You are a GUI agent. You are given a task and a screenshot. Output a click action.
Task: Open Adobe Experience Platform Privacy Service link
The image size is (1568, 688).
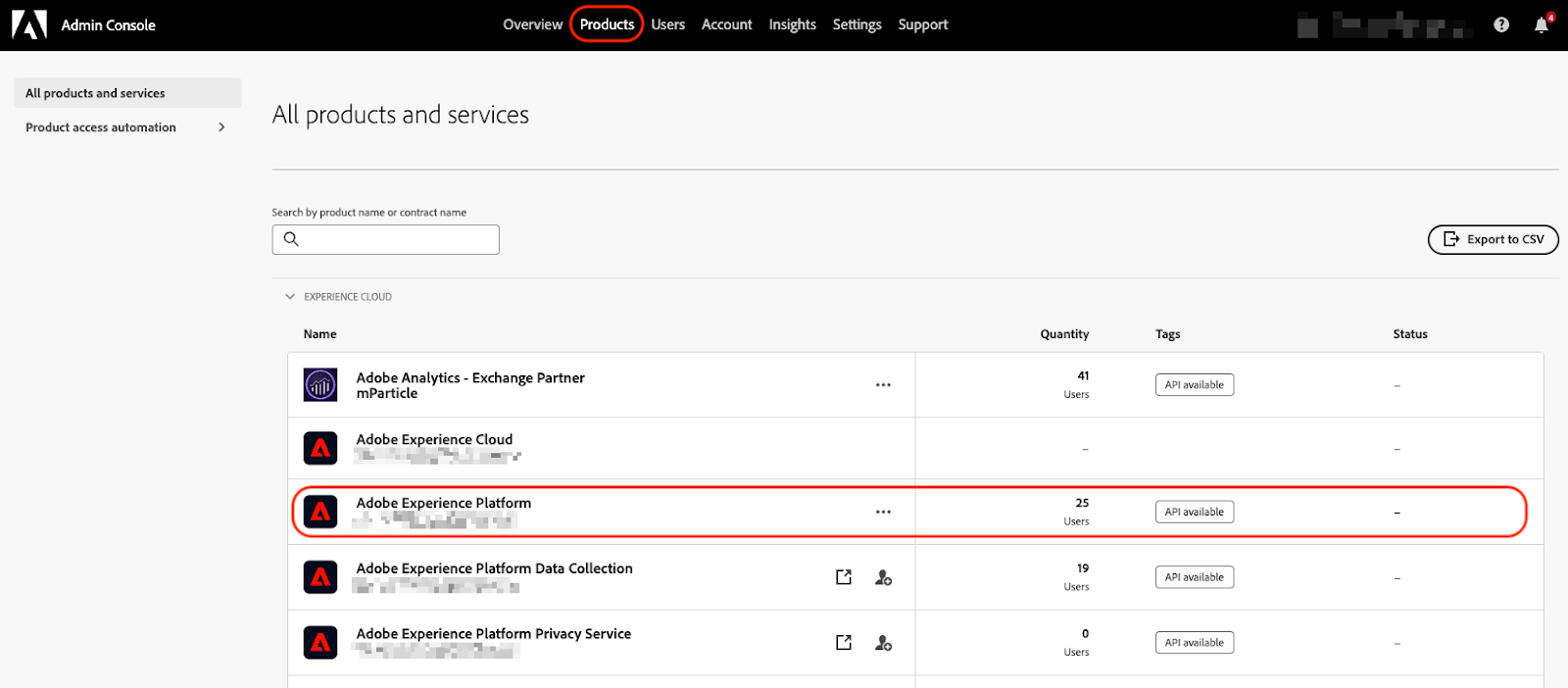pos(494,634)
